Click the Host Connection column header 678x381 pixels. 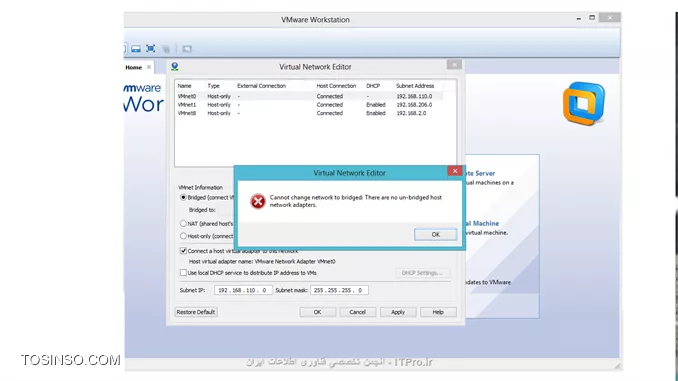click(x=336, y=86)
